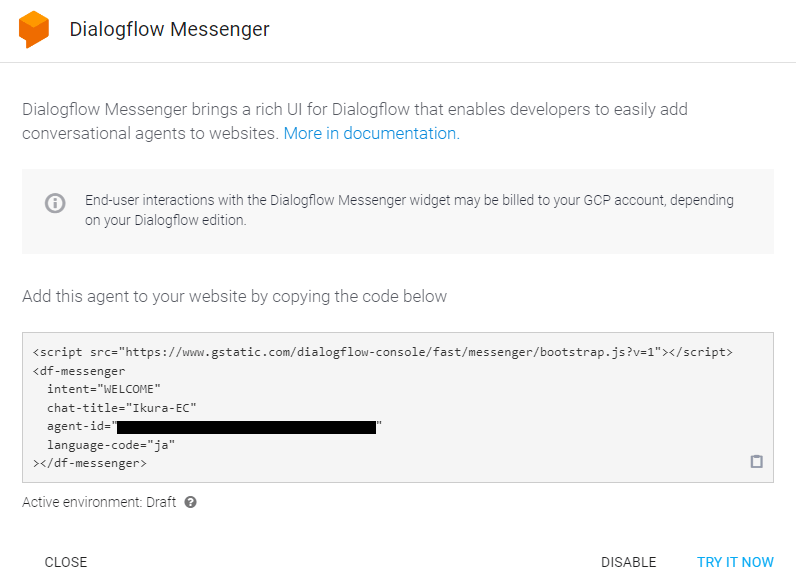Select the language-code="ja" code line
The image size is (796, 588).
[111, 445]
